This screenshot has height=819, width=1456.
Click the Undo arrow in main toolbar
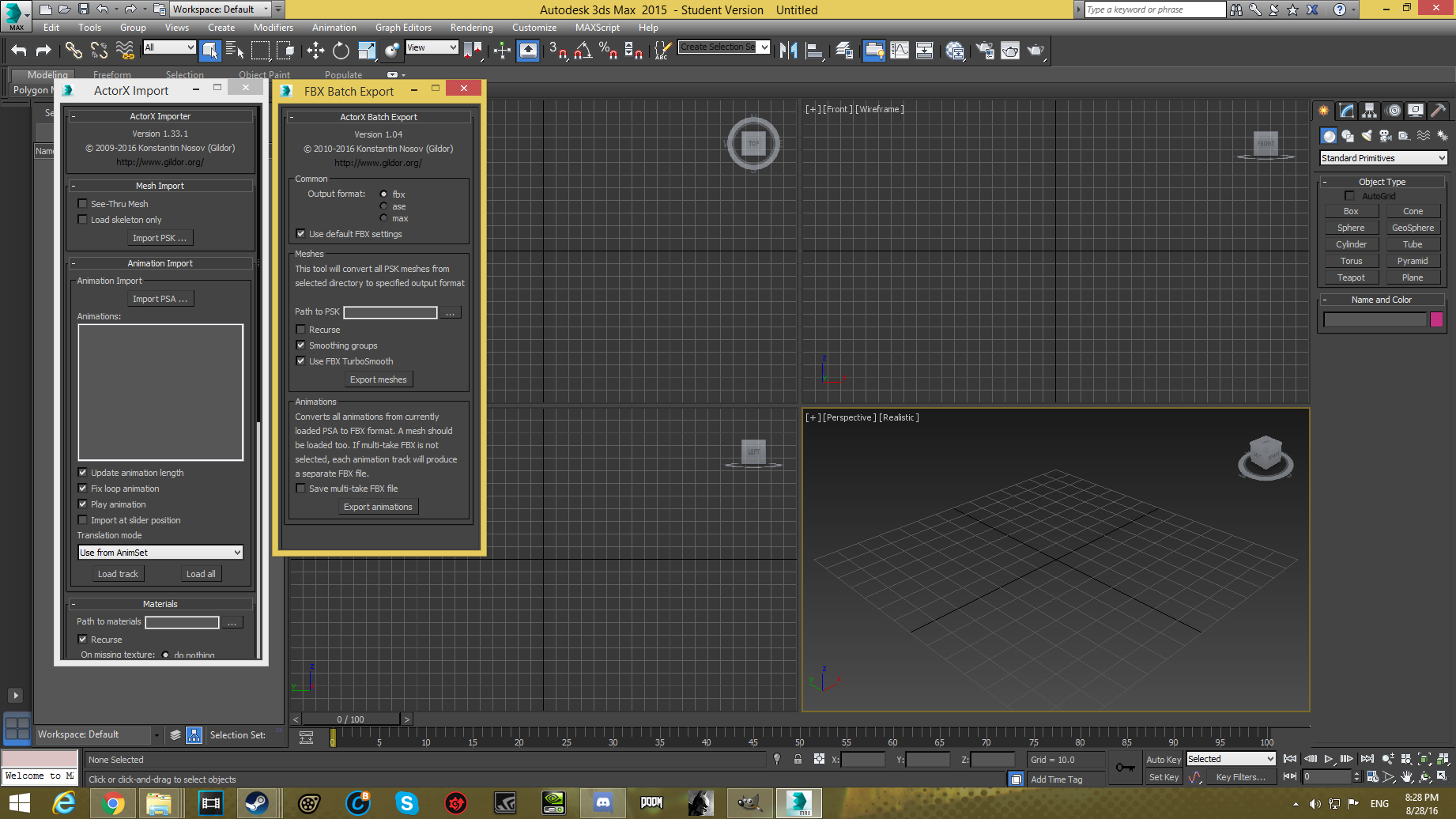(x=19, y=51)
